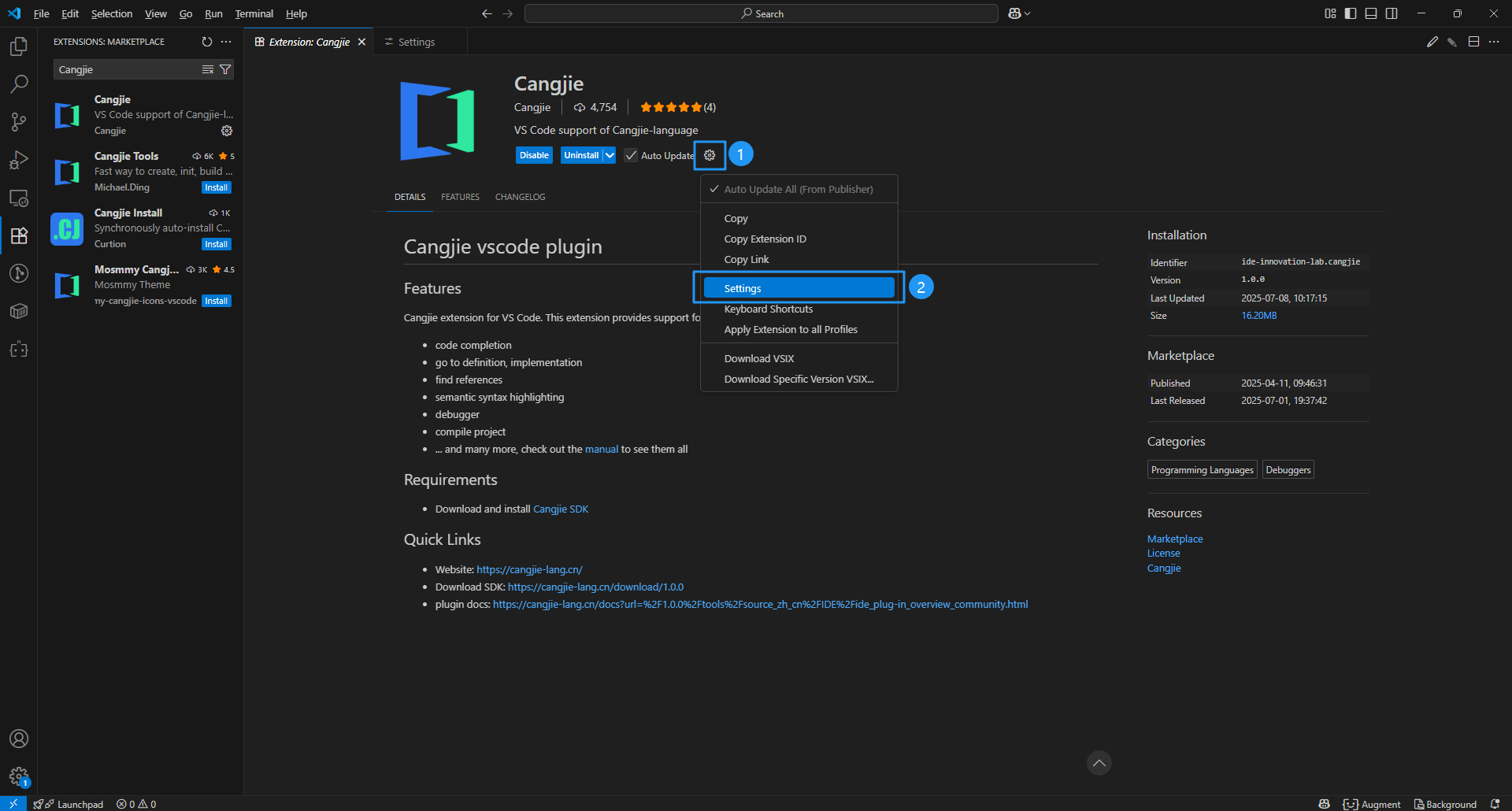
Task: Switch to the FEATURES tab
Action: [460, 197]
